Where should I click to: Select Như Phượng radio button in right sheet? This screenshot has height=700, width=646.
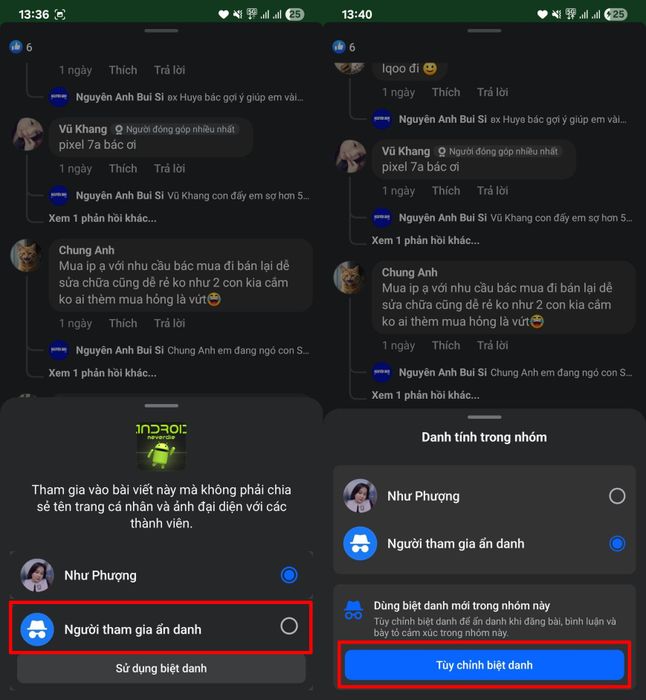[x=617, y=496]
